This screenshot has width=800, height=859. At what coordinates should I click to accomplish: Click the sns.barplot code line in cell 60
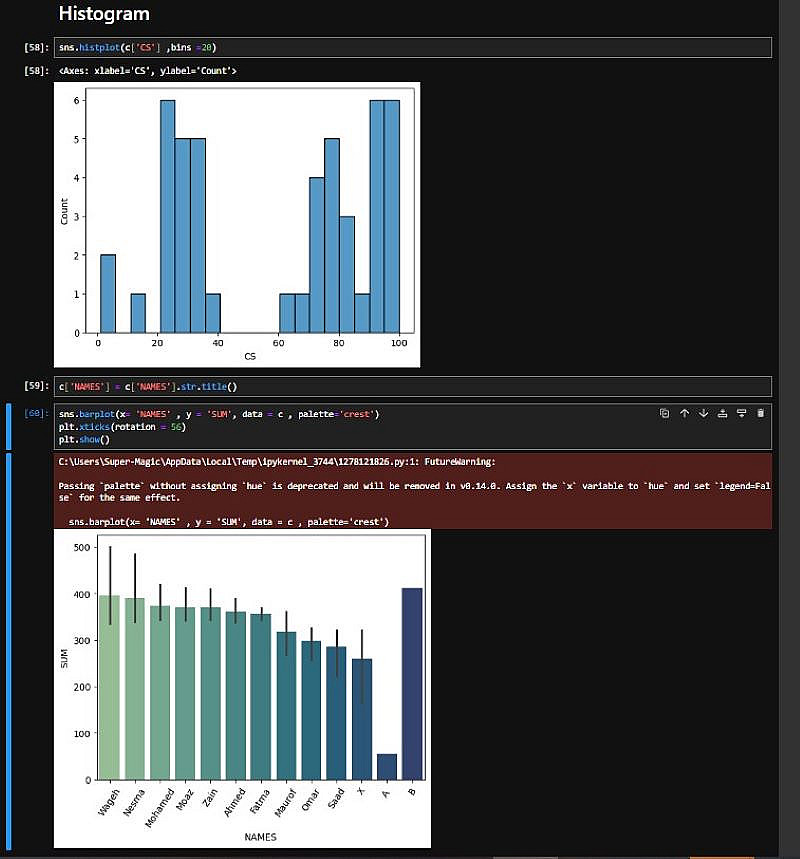click(219, 414)
